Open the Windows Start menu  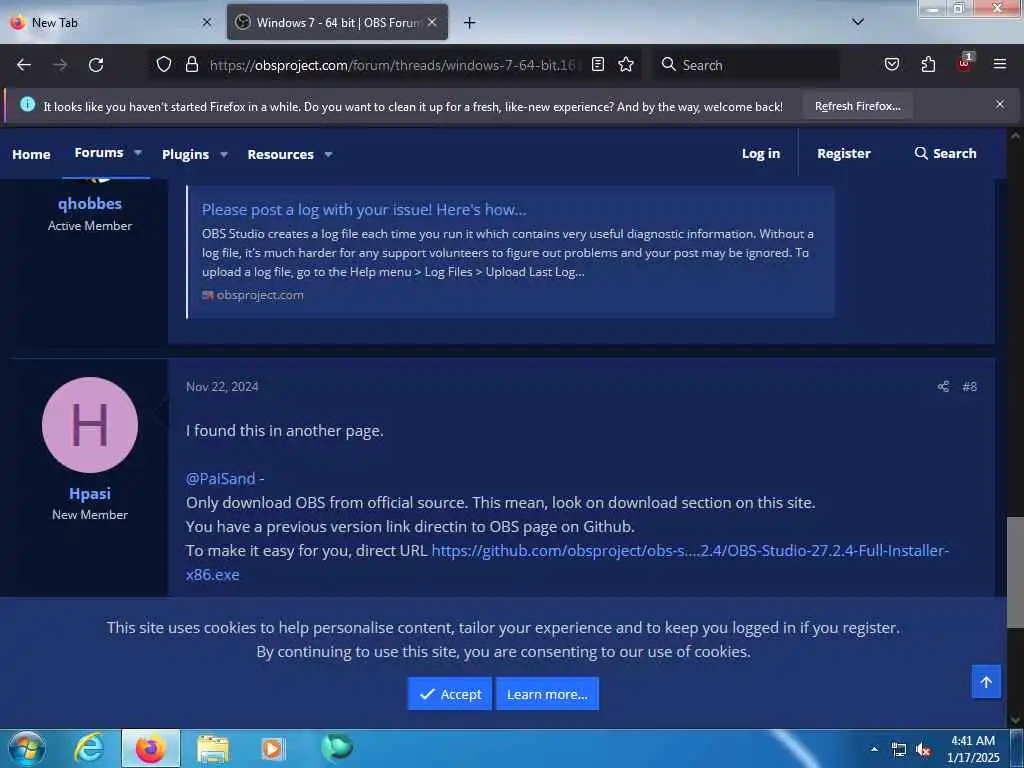click(27, 748)
